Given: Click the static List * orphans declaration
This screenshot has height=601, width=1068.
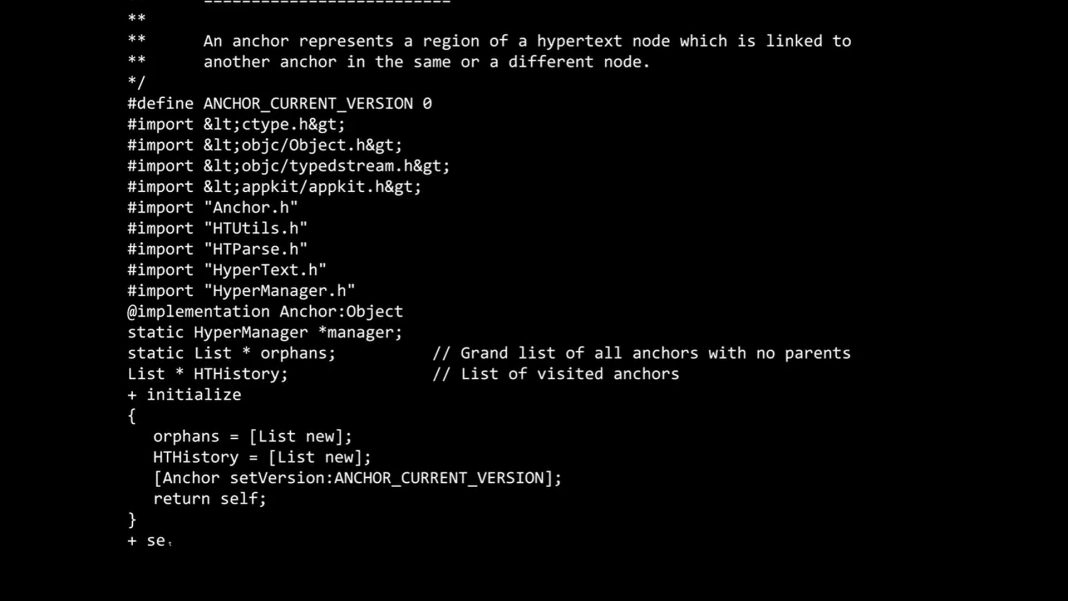Looking at the screenshot, I should tap(231, 353).
